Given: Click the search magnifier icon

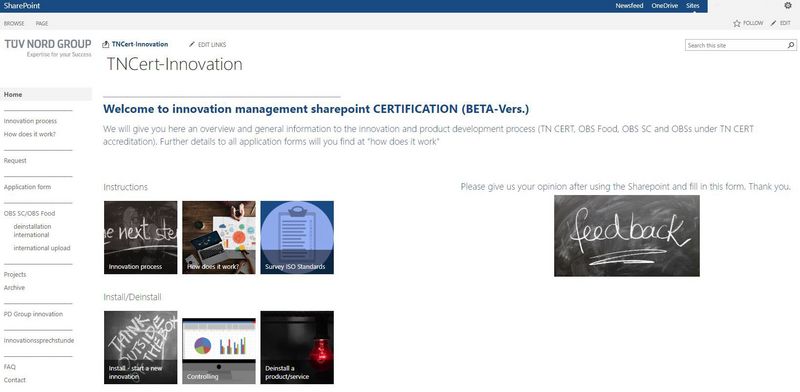Looking at the screenshot, I should (x=791, y=45).
